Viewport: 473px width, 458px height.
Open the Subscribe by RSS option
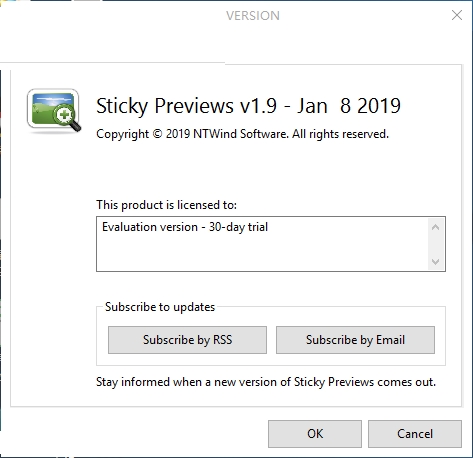(187, 340)
